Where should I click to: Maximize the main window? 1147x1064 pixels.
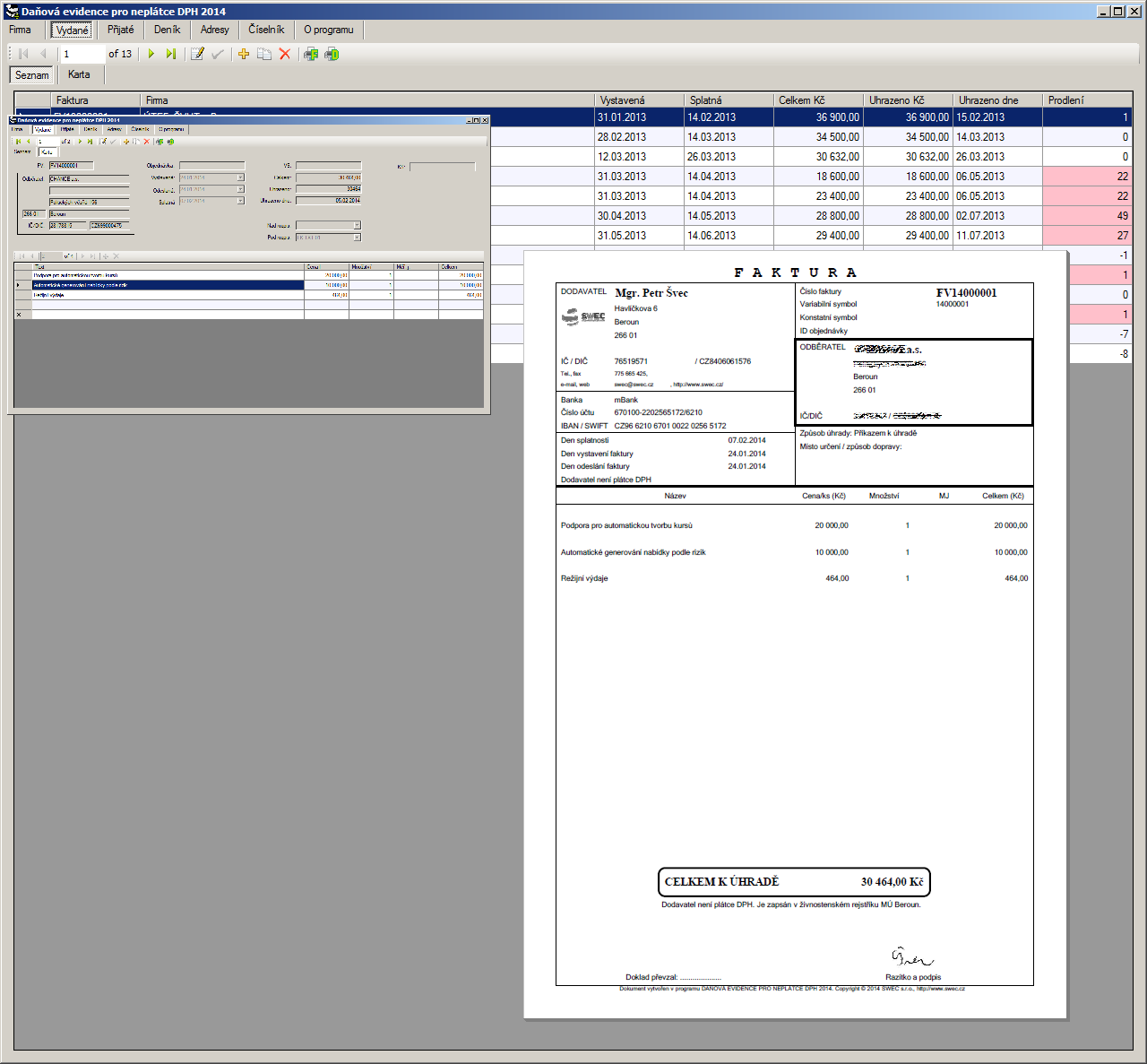click(1117, 12)
